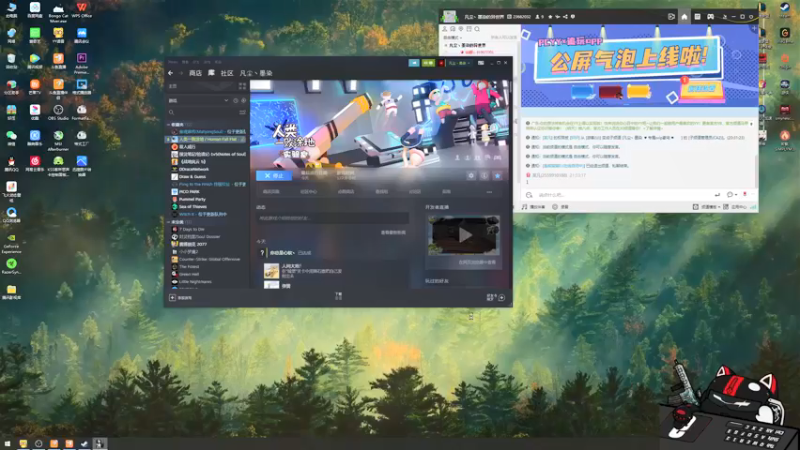Collapse the second library collection header
The height and width of the screenshot is (450, 800).
pyautogui.click(x=178, y=222)
